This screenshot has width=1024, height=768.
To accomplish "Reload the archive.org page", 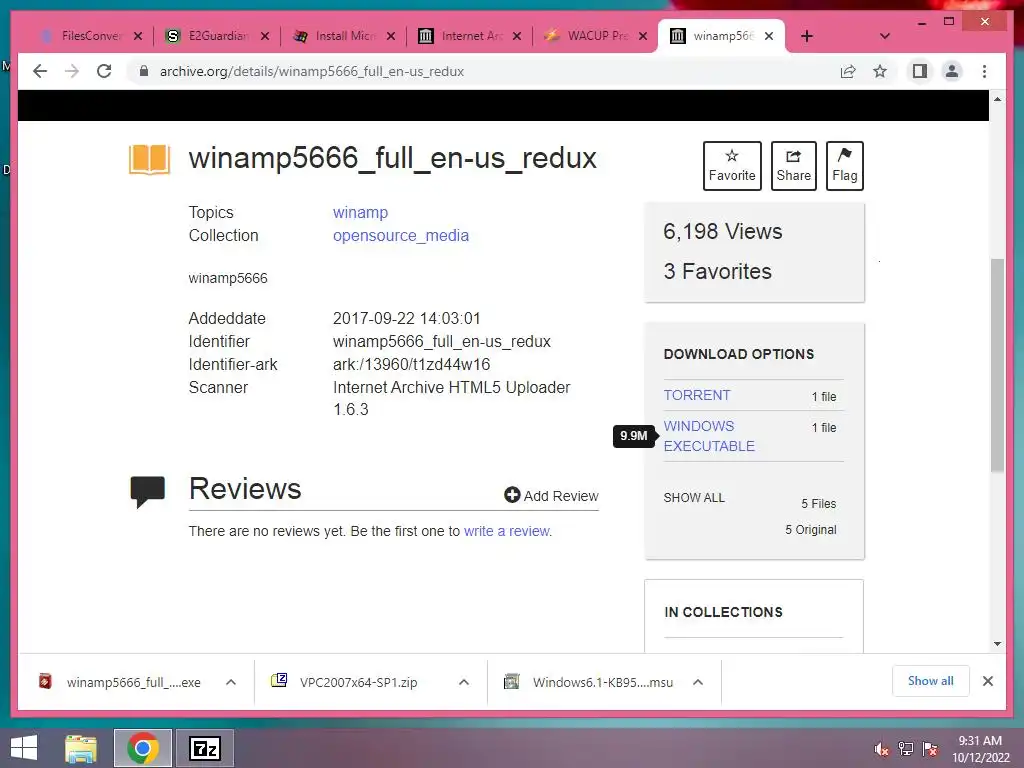I will pos(104,71).
